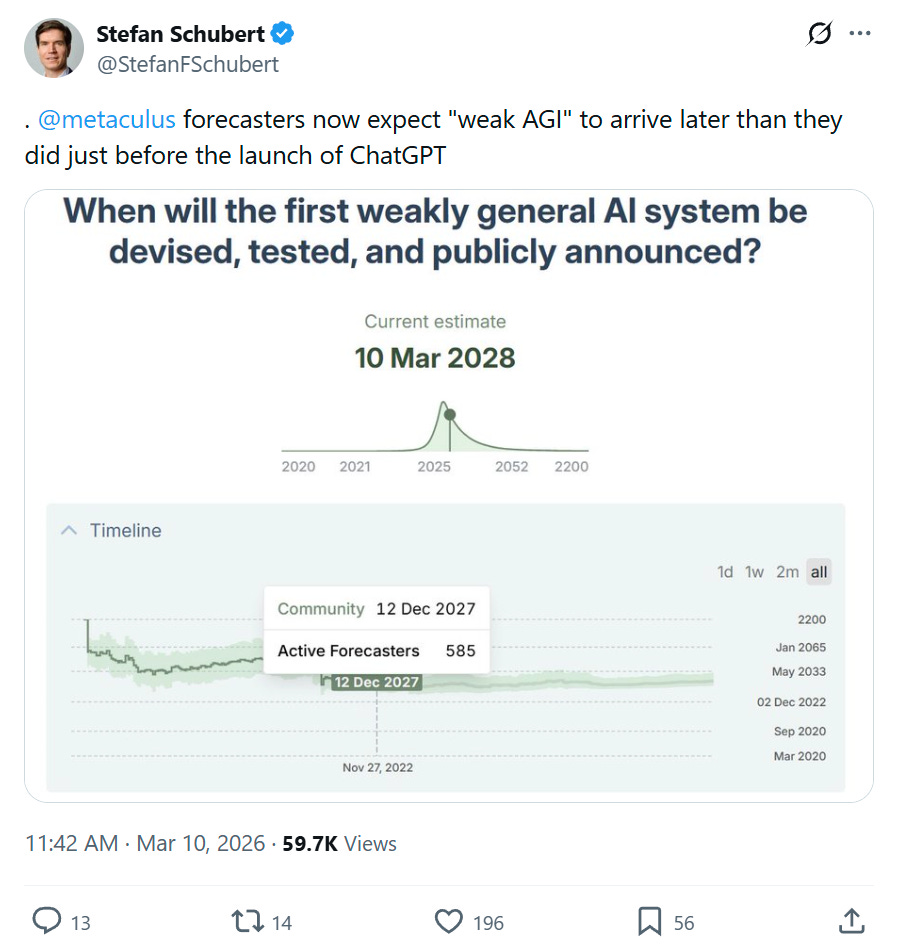Select the 1w timeline range
This screenshot has width=898, height=951.
point(754,572)
